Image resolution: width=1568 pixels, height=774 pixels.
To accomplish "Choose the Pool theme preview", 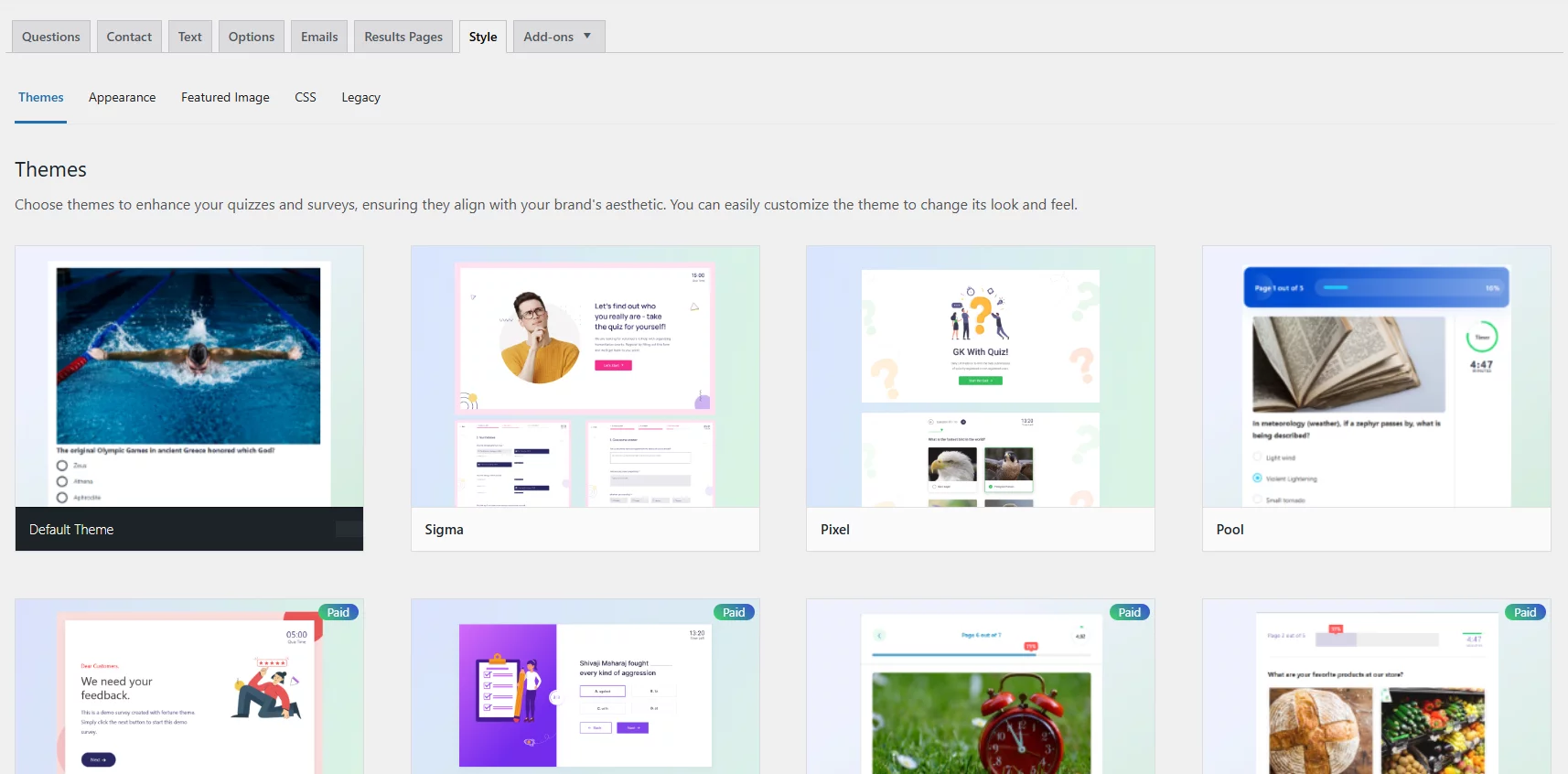I will (1377, 377).
